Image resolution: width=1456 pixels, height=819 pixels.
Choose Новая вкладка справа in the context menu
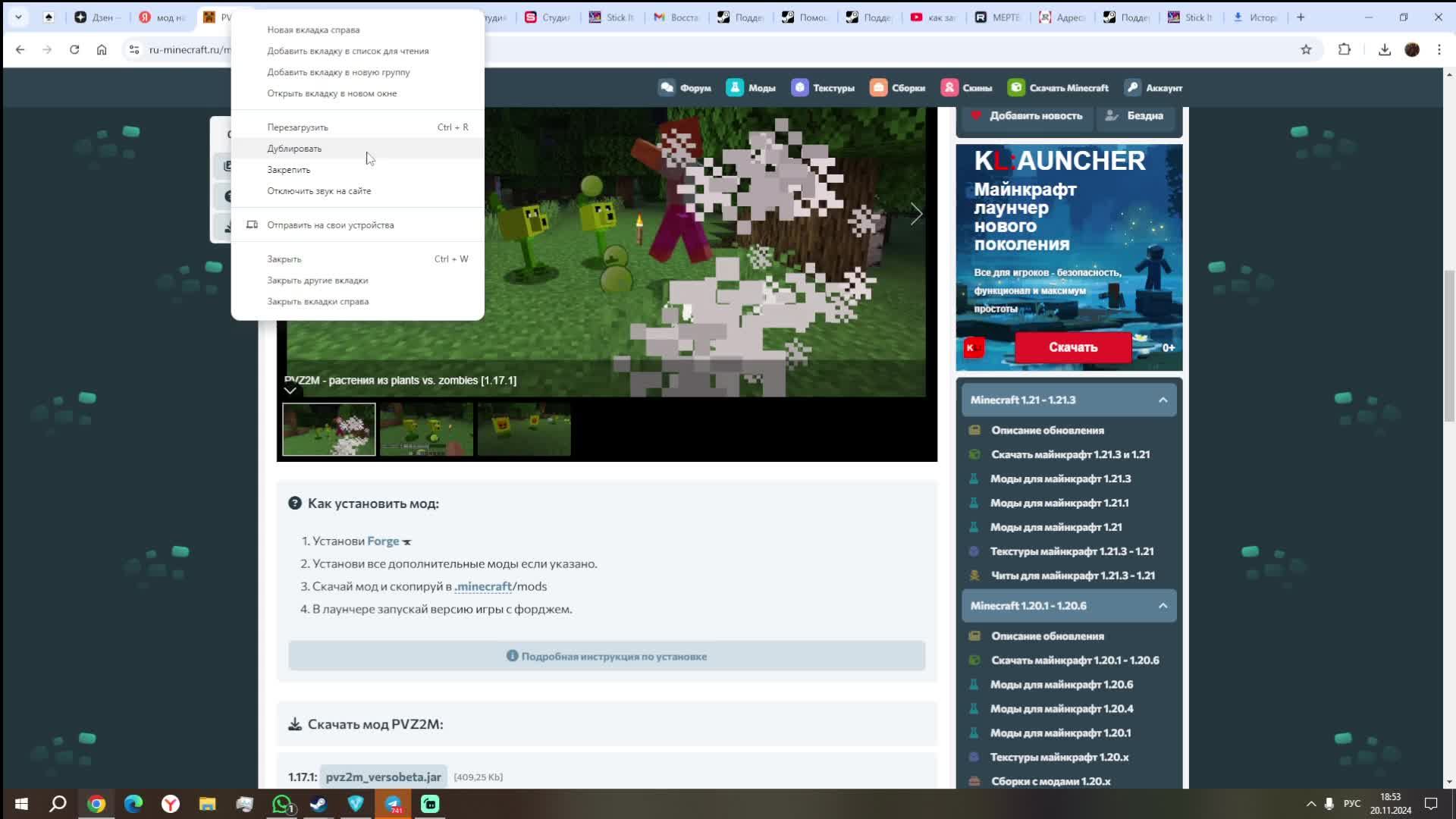tap(358, 30)
